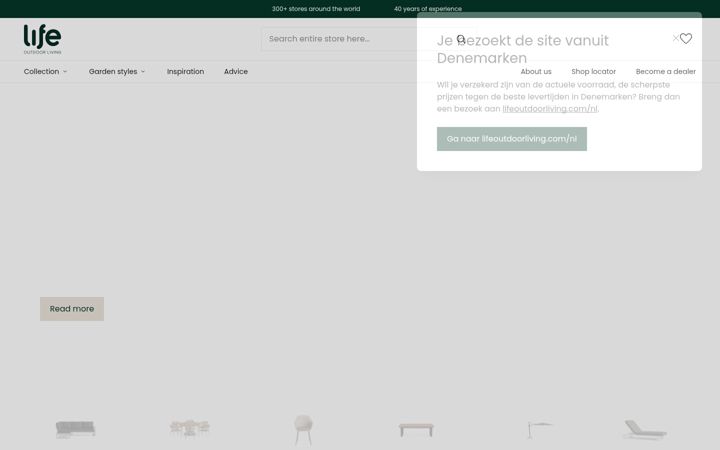Select the garden table category thumbnail

[x=416, y=430]
